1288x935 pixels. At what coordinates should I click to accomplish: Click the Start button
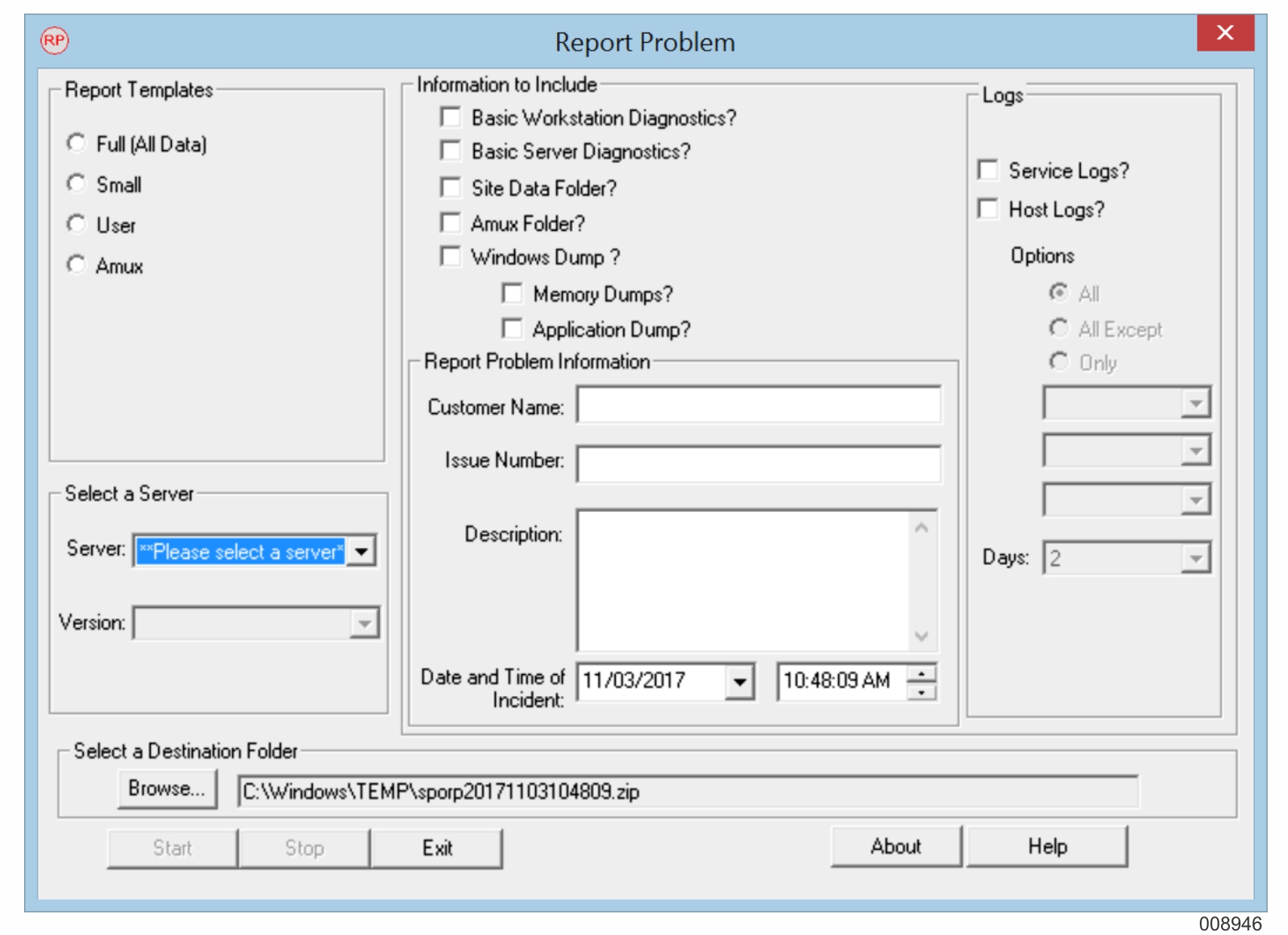[173, 848]
